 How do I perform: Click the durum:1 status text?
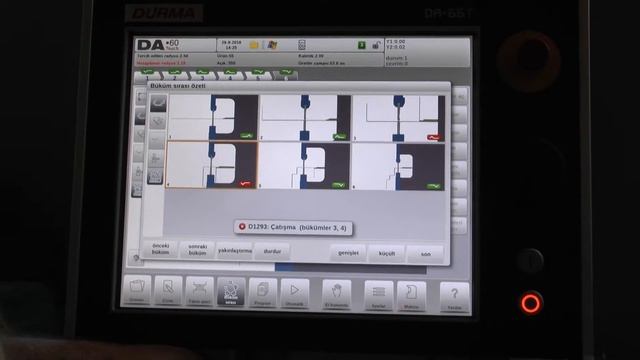click(396, 58)
